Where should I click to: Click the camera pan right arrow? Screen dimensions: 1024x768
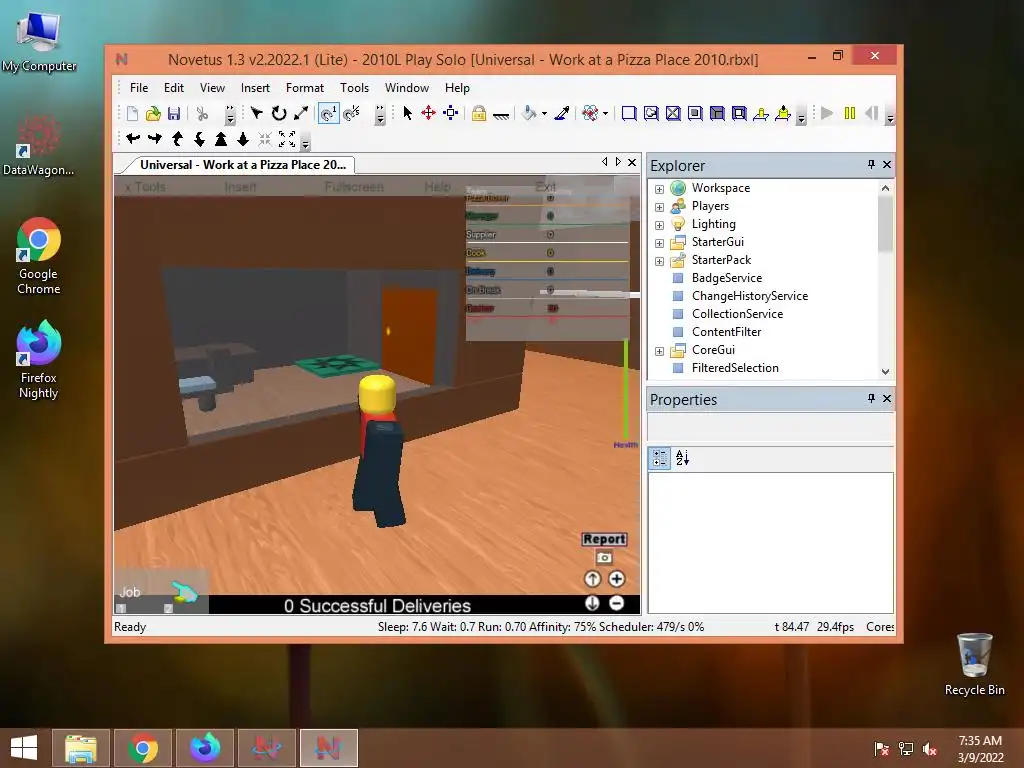pos(155,138)
